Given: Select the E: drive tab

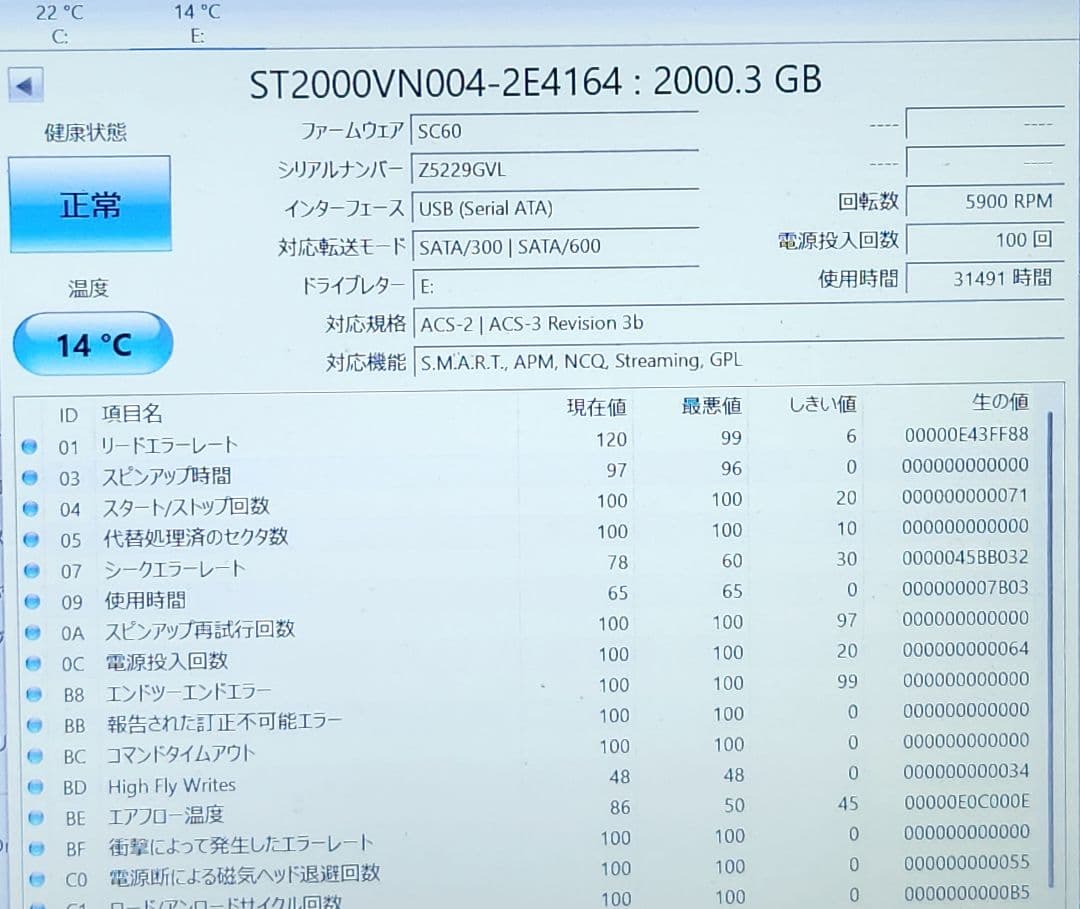Looking at the screenshot, I should [196, 22].
